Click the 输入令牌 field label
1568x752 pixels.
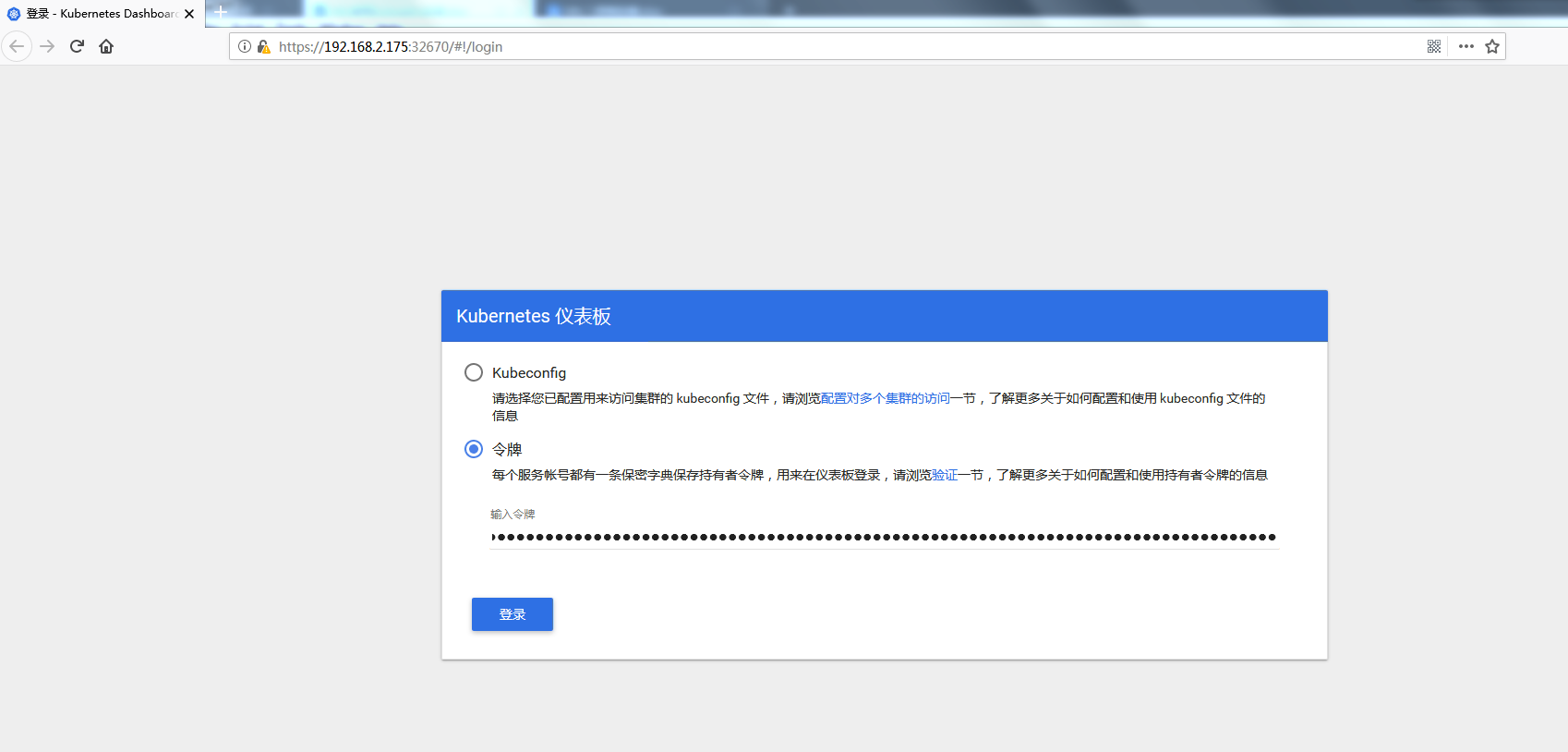pos(513,514)
